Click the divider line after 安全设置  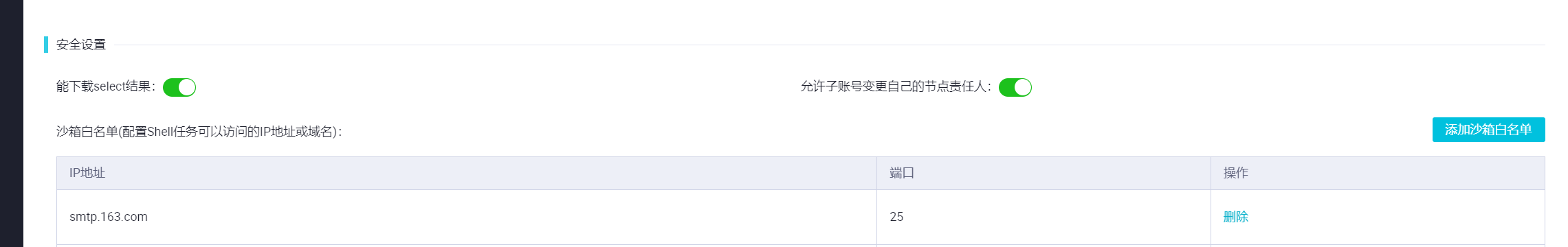[x=830, y=45]
